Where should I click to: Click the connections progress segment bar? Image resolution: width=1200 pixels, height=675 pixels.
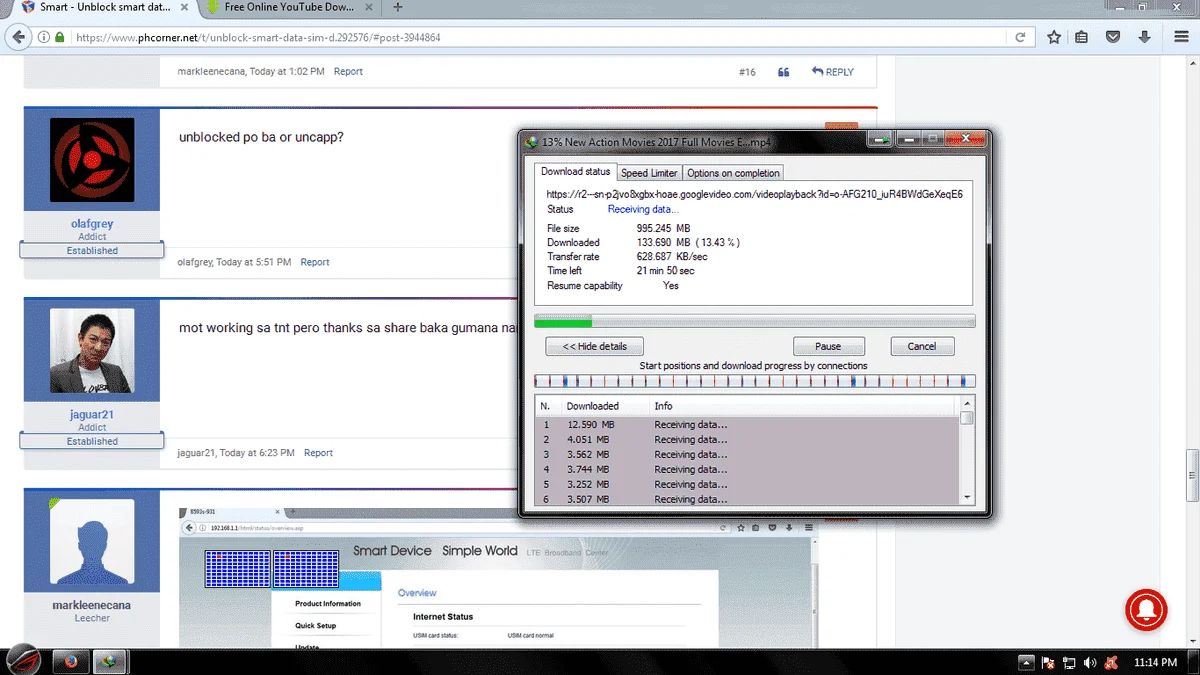point(755,381)
